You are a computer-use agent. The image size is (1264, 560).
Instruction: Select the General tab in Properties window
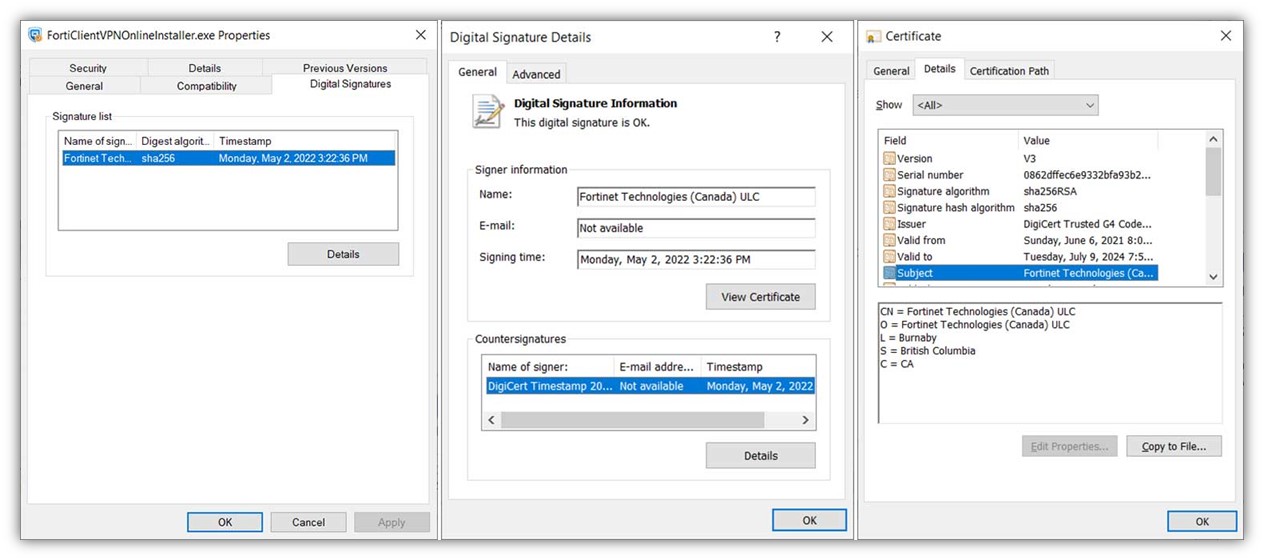84,86
